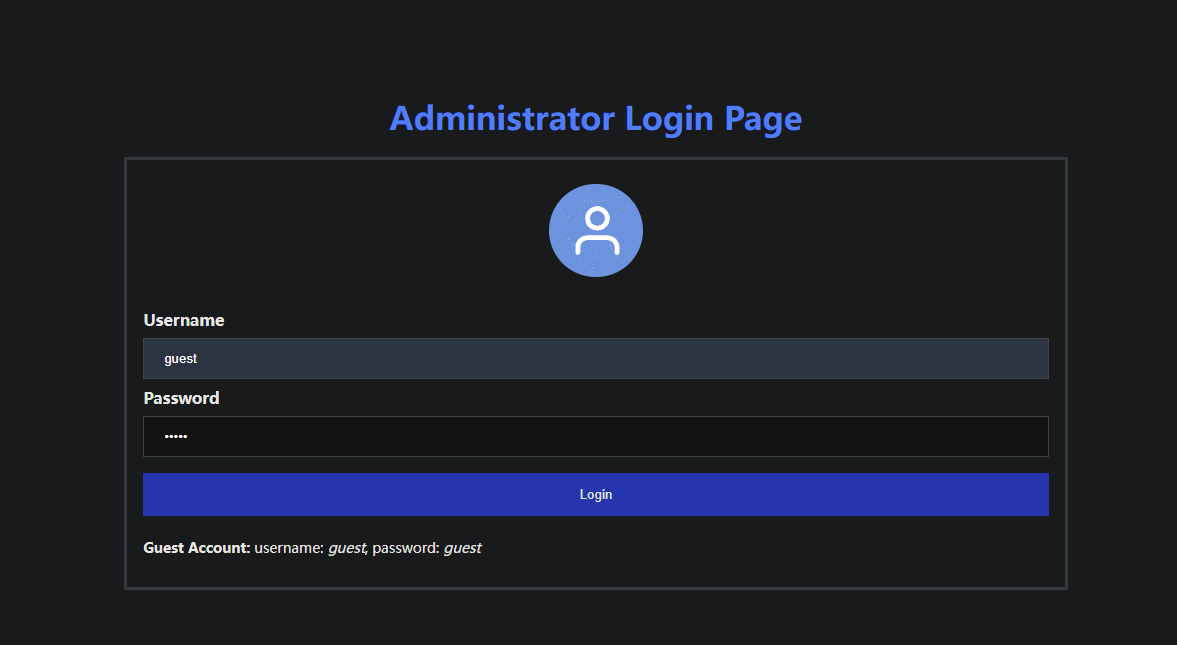Viewport: 1177px width, 645px height.
Task: Focus the Username input field
Action: coord(595,358)
